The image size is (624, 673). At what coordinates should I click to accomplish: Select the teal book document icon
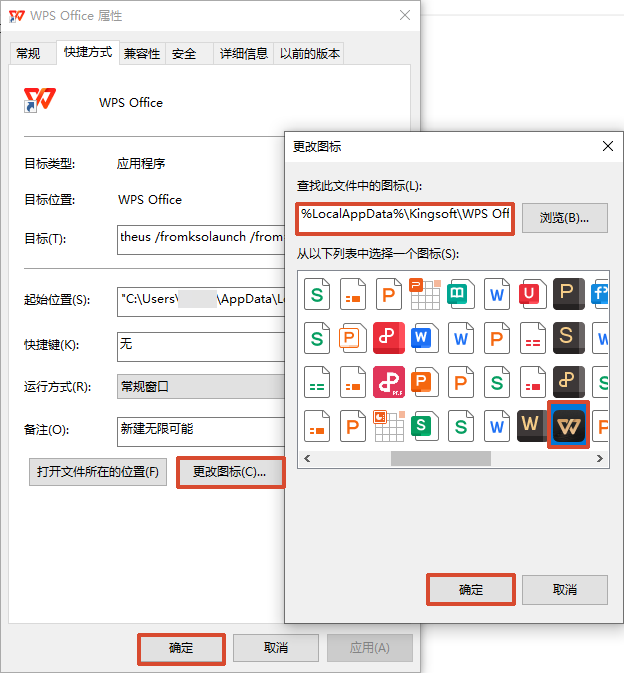(460, 294)
